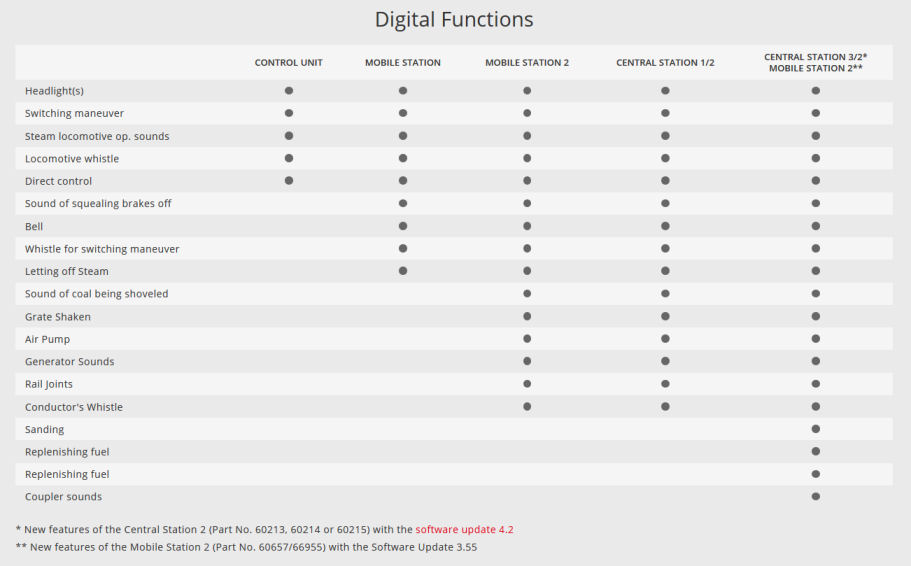Click the Digital Functions heading

(x=454, y=20)
